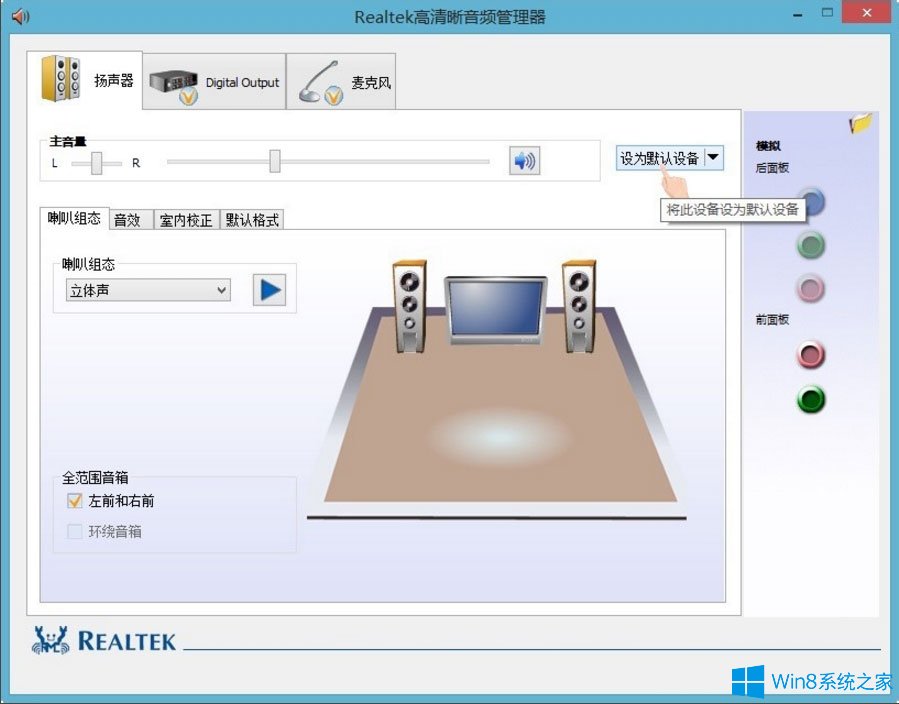Click the 模拟 analog label

coord(768,146)
